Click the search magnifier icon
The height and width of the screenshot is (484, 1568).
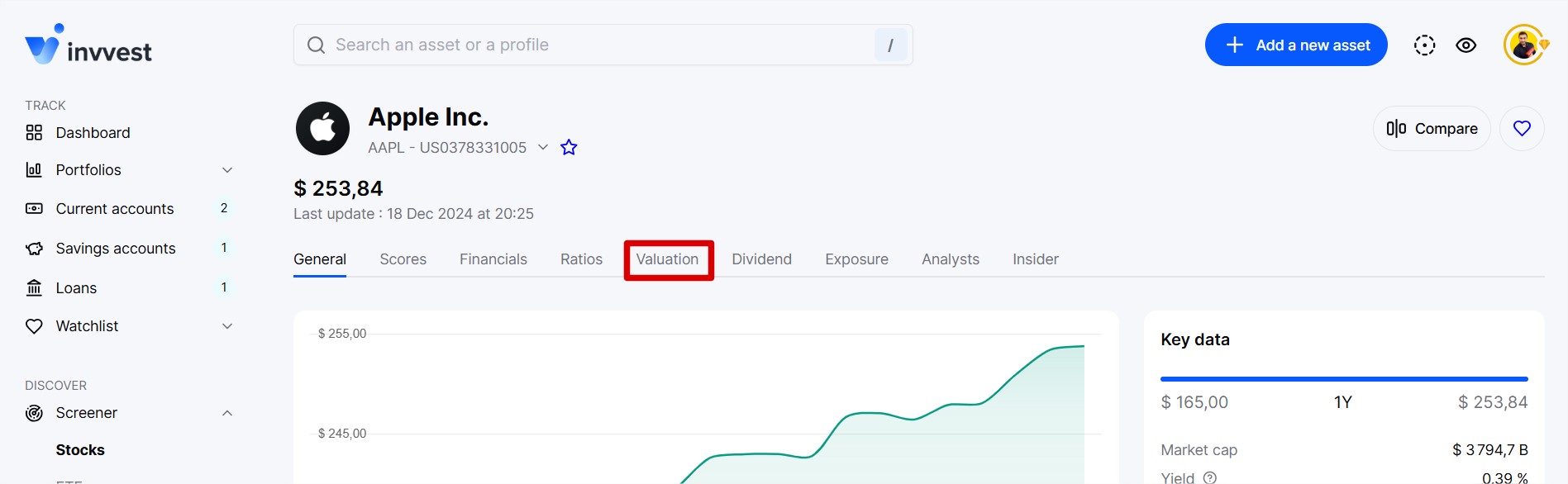[316, 45]
